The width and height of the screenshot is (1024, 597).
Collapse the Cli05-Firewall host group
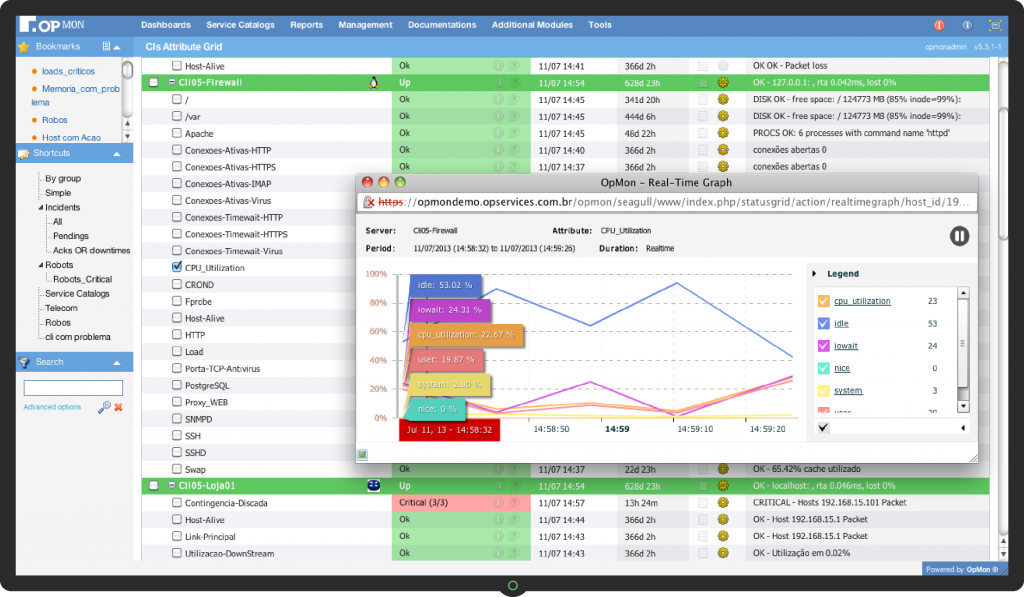pyautogui.click(x=172, y=82)
